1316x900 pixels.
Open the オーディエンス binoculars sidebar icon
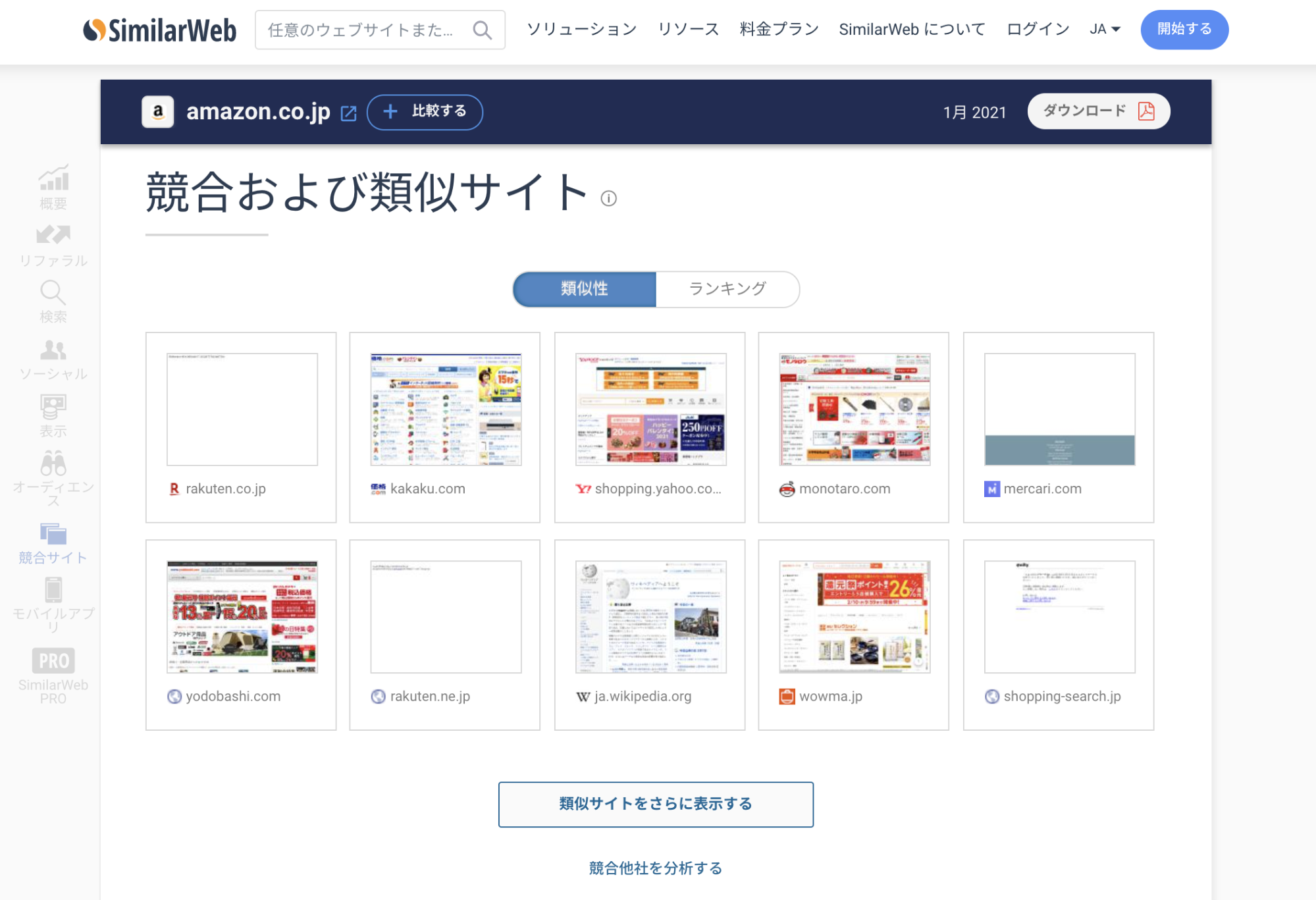53,463
